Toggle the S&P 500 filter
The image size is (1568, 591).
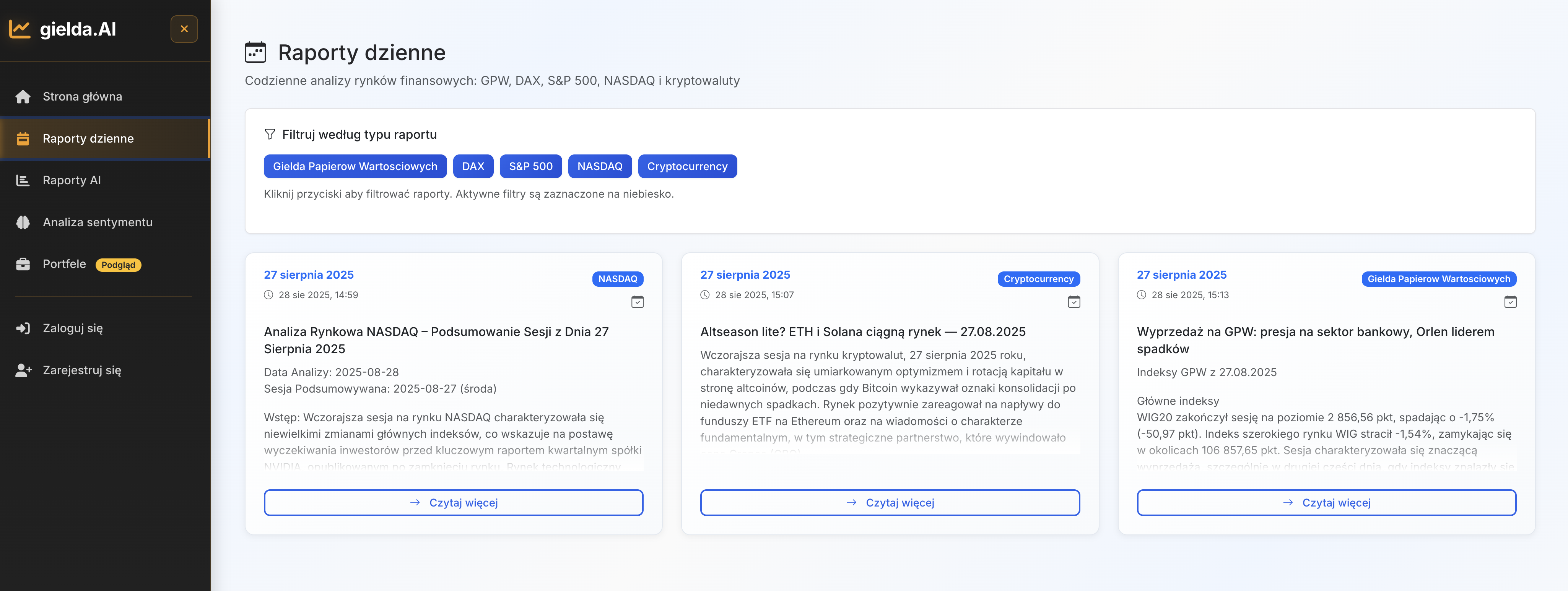coord(530,166)
